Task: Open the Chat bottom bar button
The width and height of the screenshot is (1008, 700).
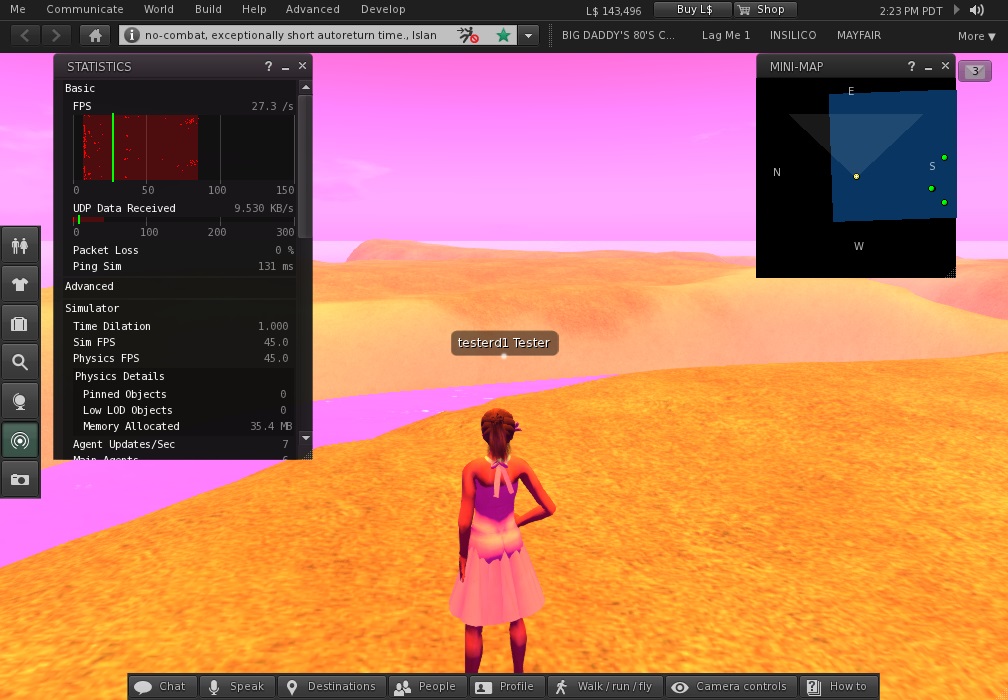Action: [163, 687]
